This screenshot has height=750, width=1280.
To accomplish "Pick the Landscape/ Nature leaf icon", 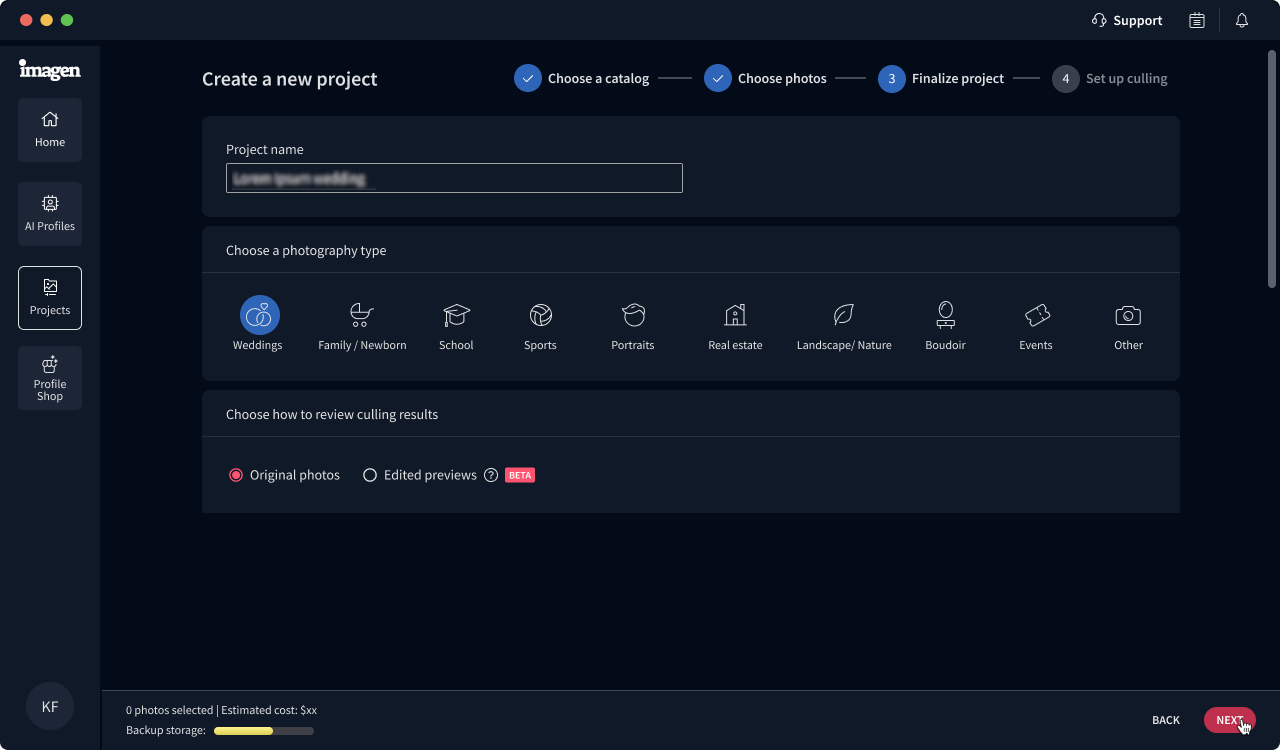I will click(844, 315).
